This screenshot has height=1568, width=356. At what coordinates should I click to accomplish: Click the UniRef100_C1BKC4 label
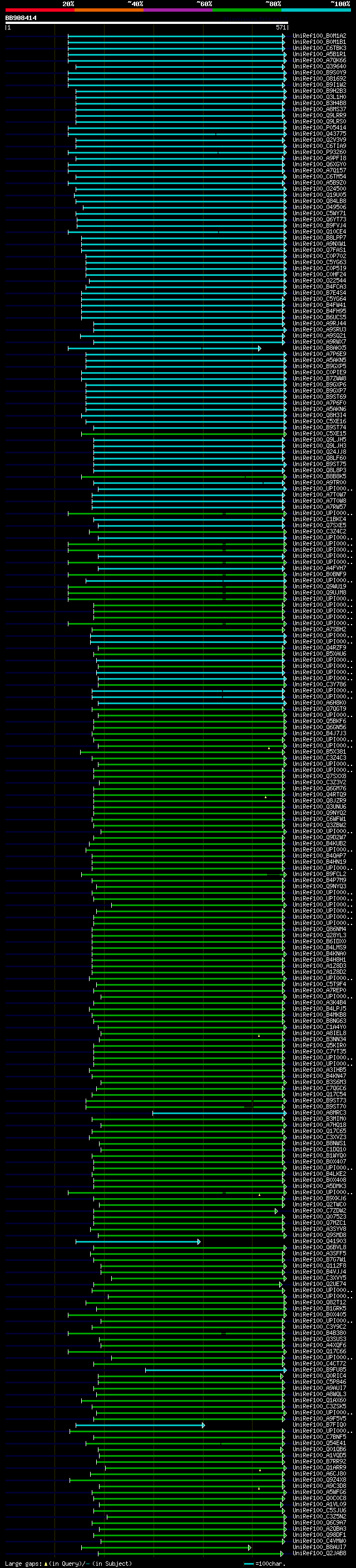(x=319, y=518)
